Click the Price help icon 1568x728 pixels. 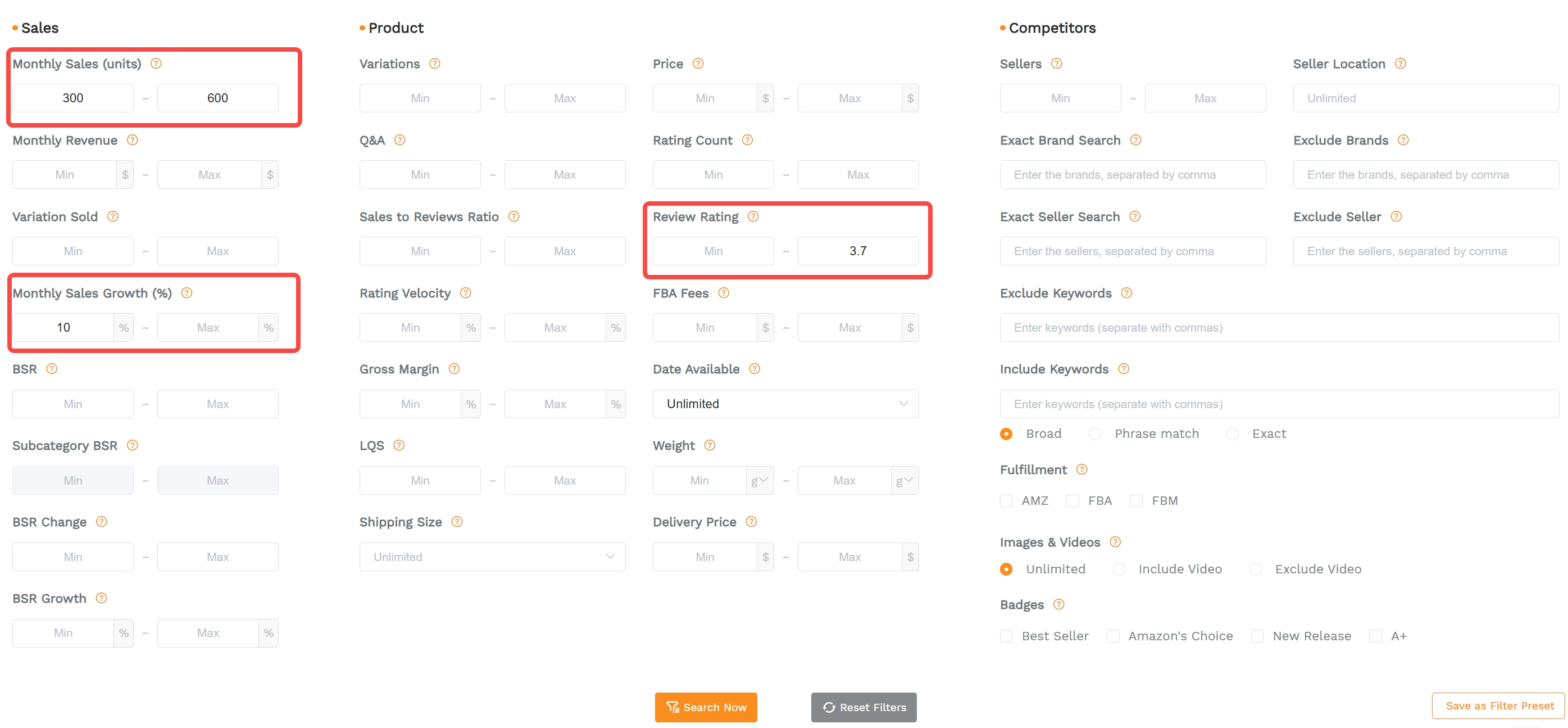(x=698, y=64)
